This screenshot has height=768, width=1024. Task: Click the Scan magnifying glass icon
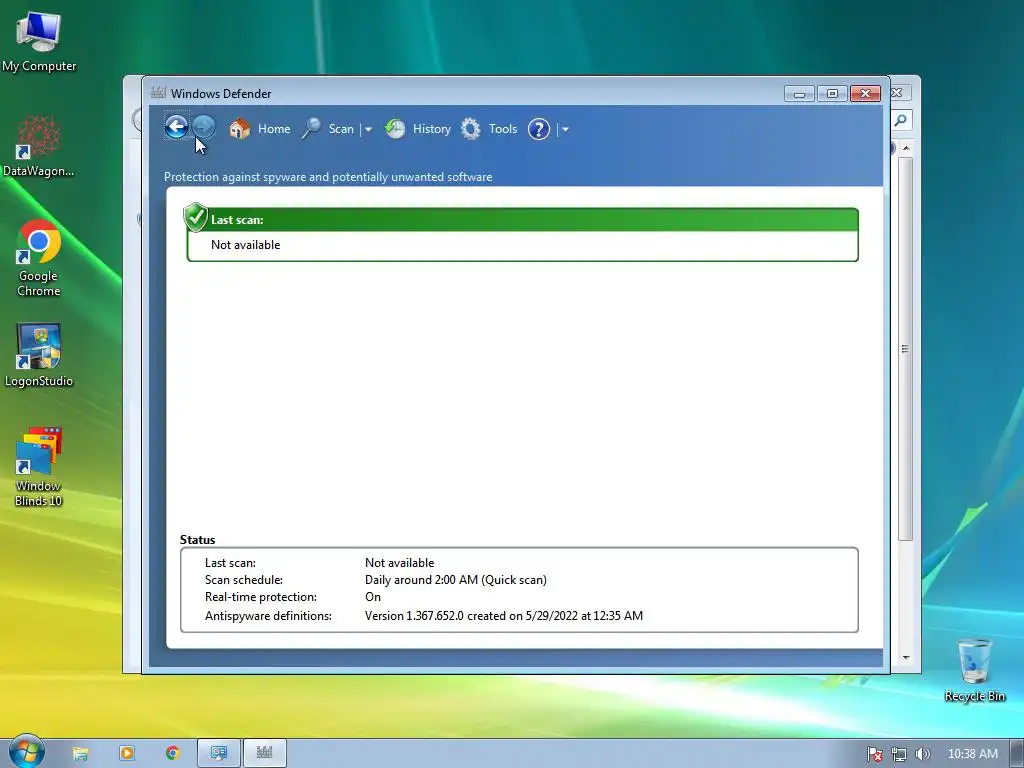point(312,129)
